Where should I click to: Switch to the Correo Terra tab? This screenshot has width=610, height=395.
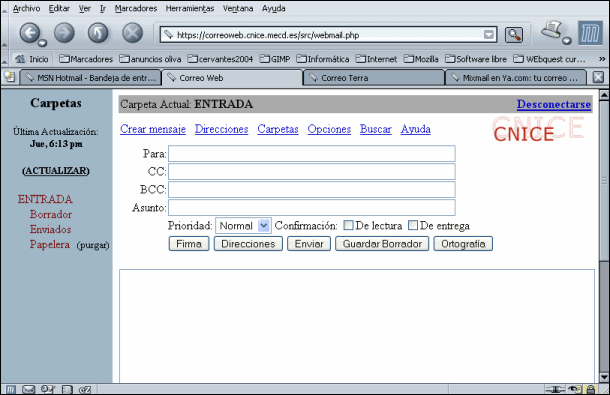click(x=373, y=77)
